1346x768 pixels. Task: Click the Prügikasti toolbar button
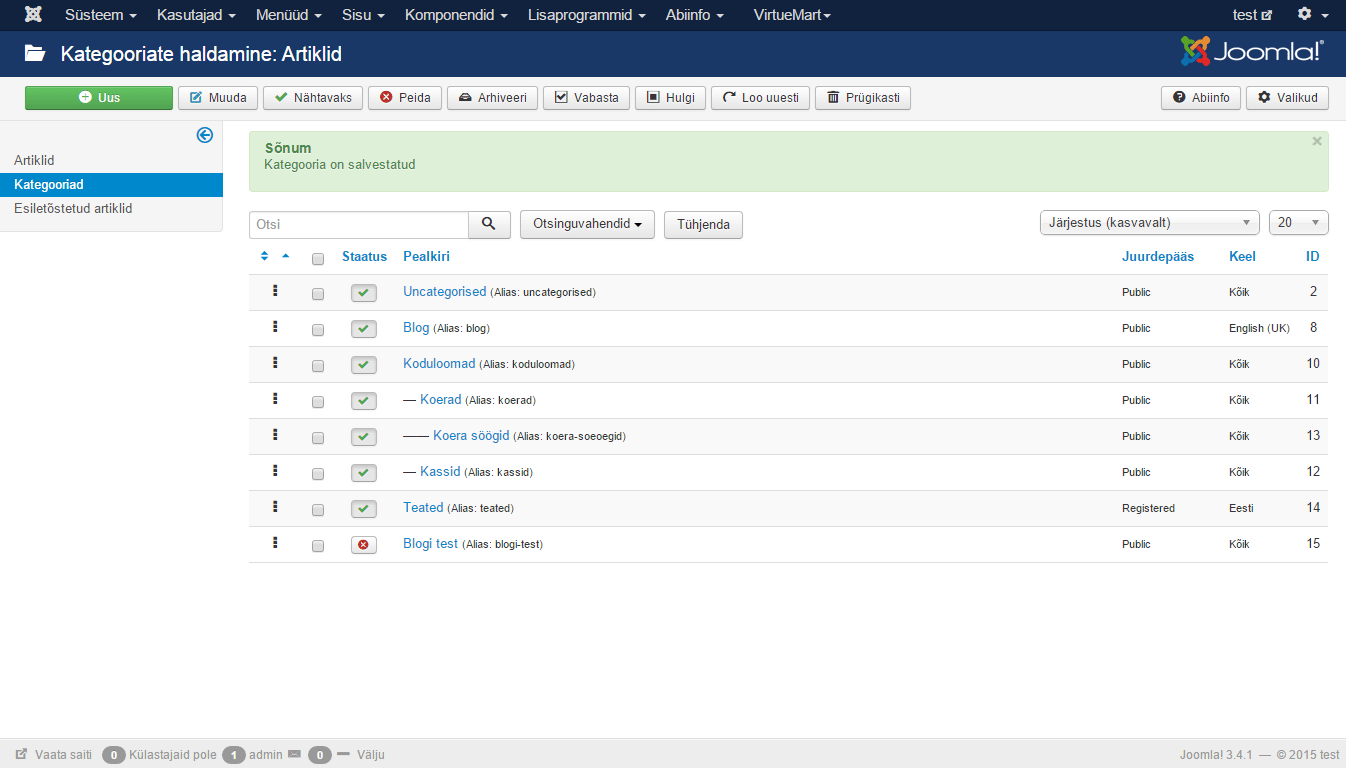tap(863, 98)
